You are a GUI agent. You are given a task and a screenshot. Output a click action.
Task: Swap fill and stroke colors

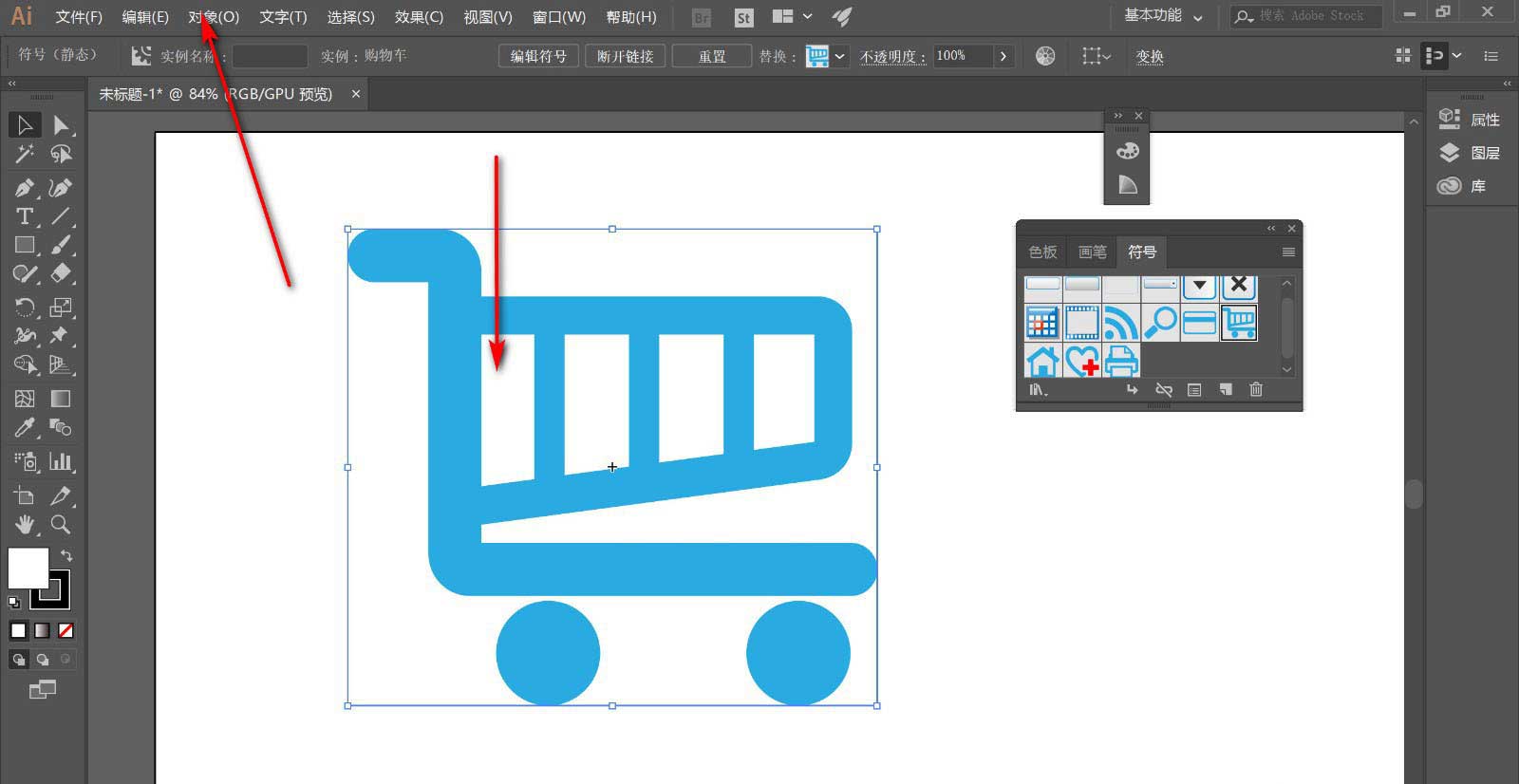point(66,555)
